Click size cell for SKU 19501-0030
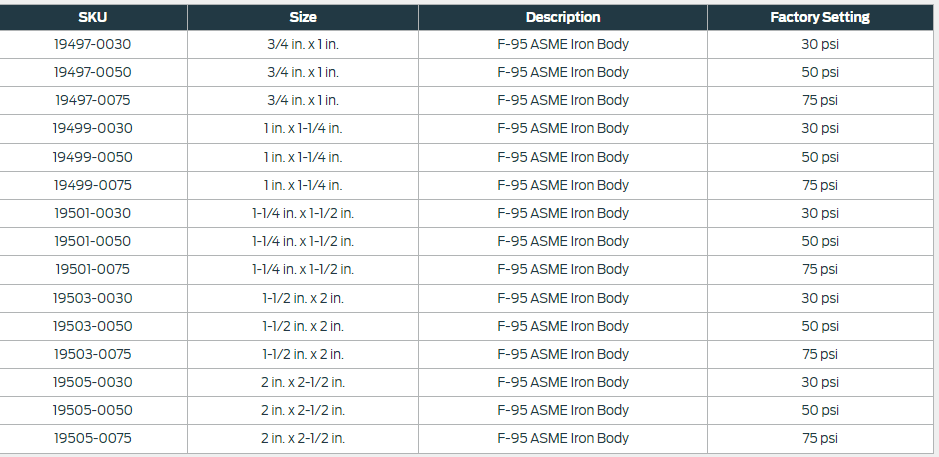 tap(303, 213)
